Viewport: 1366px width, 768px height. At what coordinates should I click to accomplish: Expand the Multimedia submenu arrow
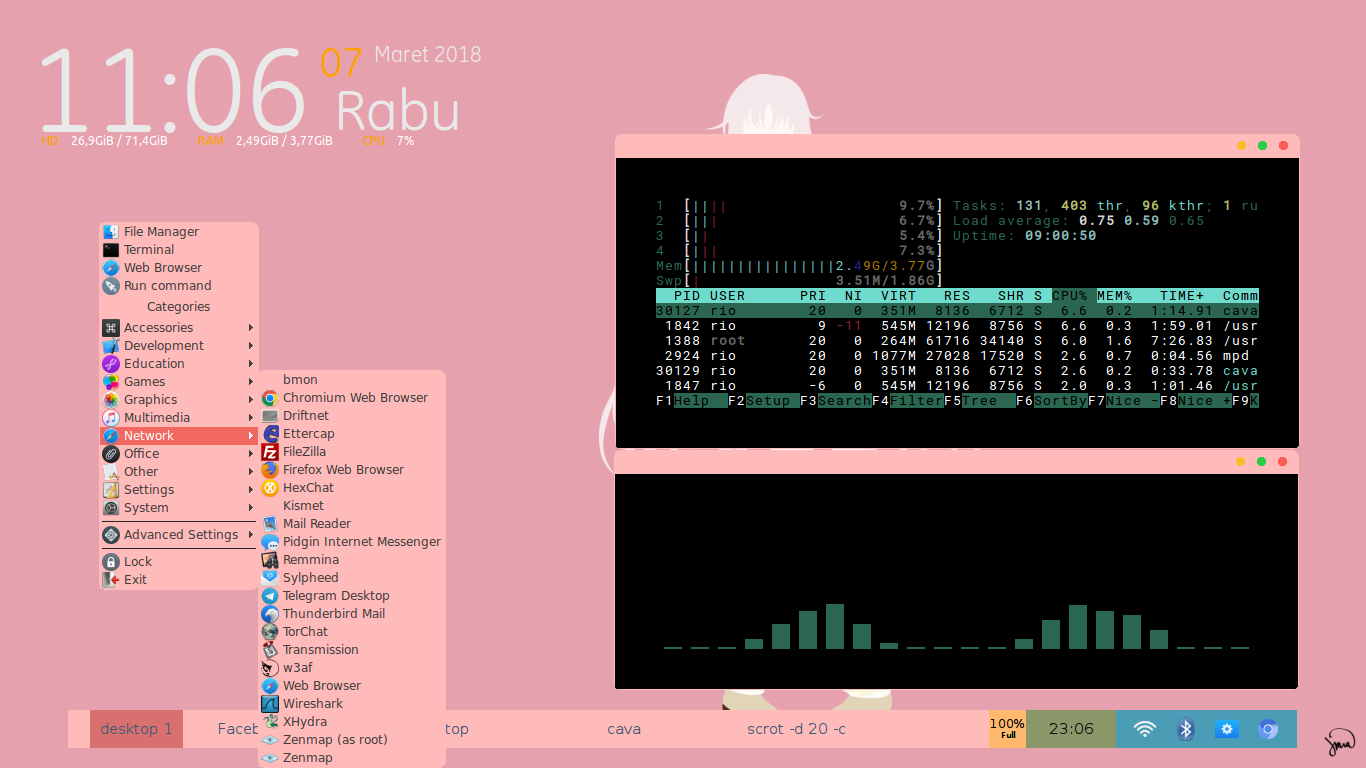click(251, 418)
